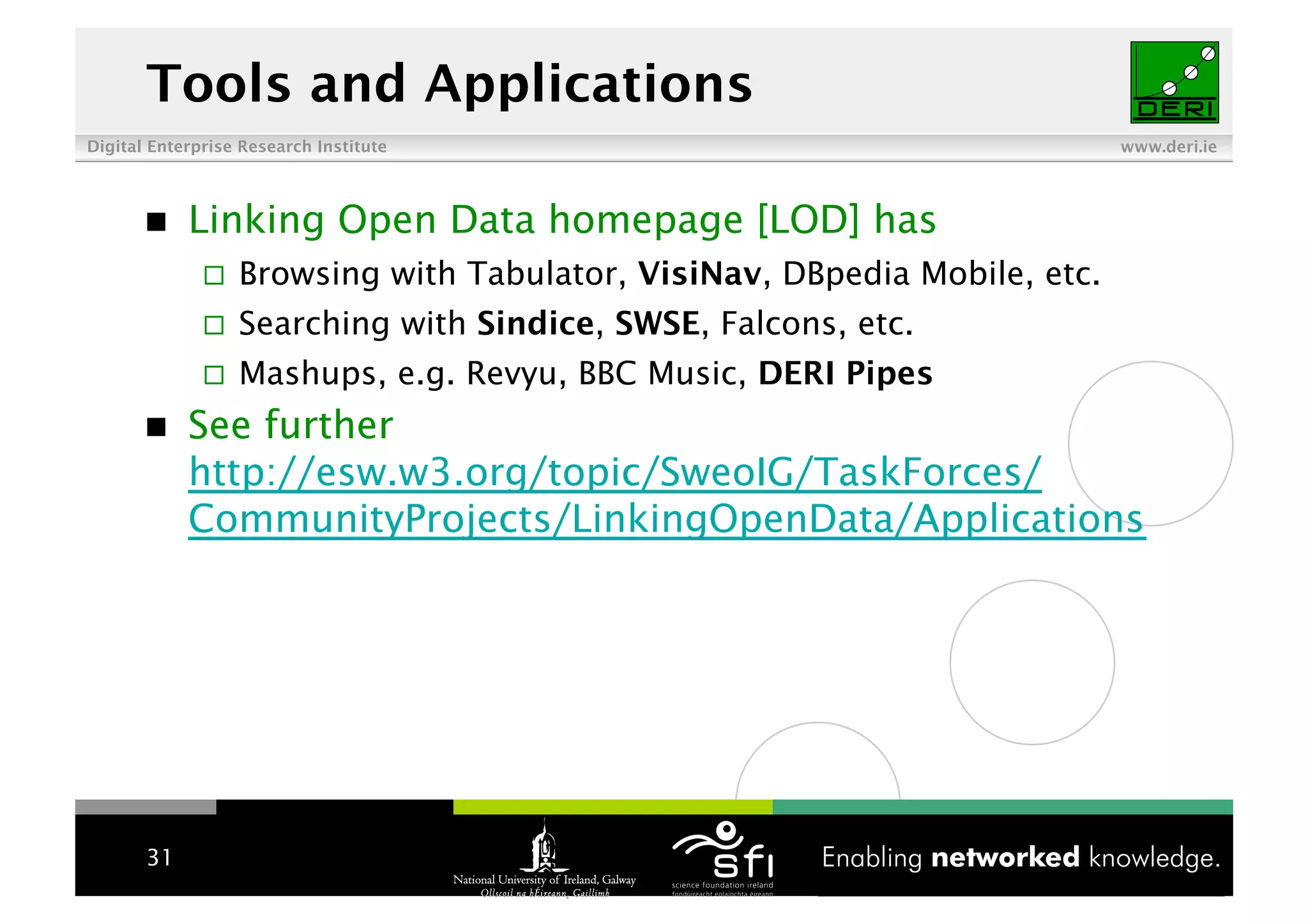
Task: Click the 'Browsing with Tabulator' line
Action: point(669,274)
